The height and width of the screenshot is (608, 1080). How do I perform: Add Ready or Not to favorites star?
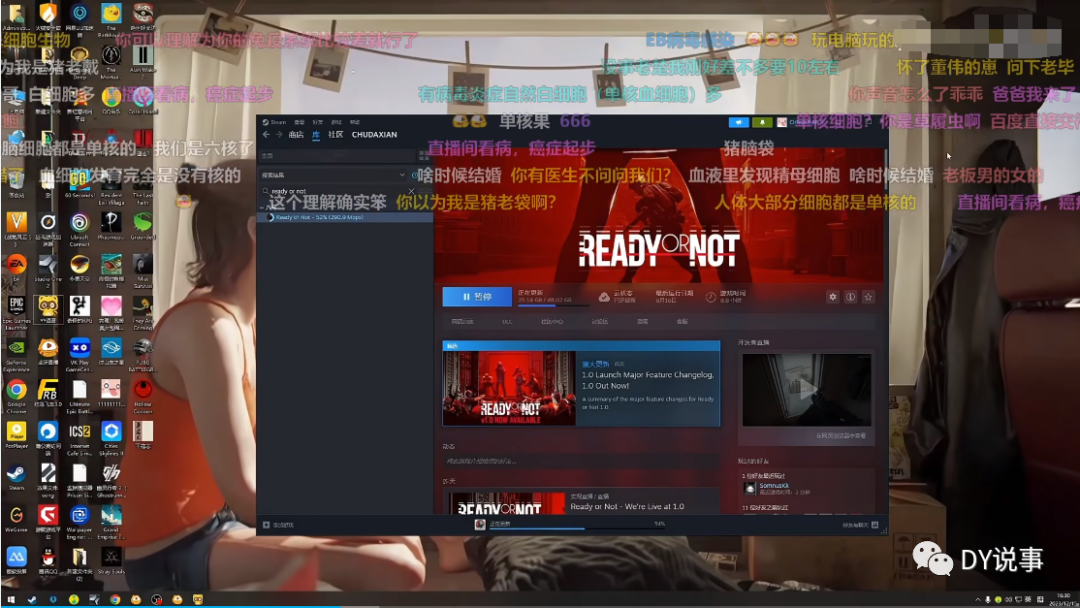(x=869, y=297)
